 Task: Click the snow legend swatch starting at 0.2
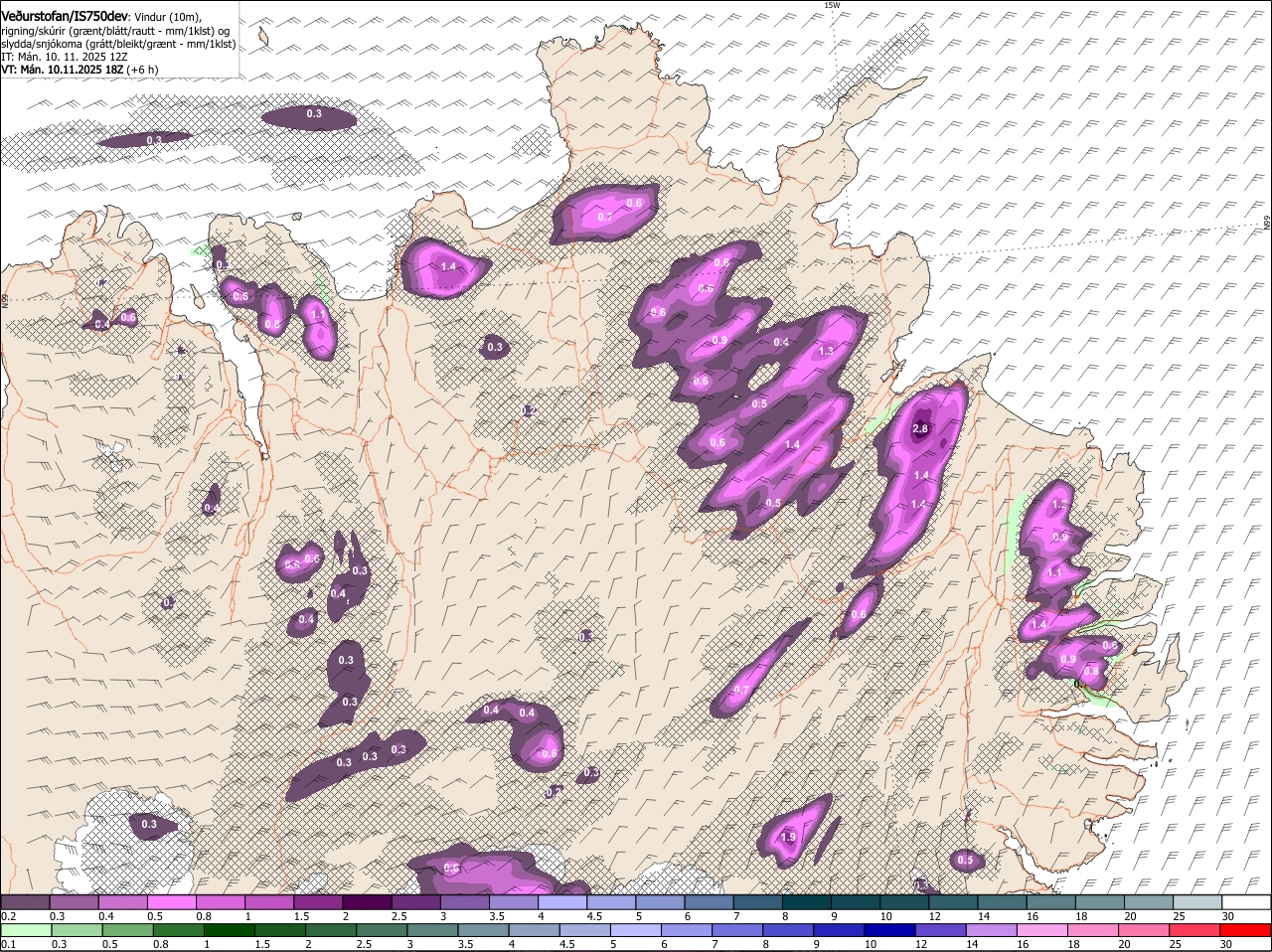pos(25,902)
